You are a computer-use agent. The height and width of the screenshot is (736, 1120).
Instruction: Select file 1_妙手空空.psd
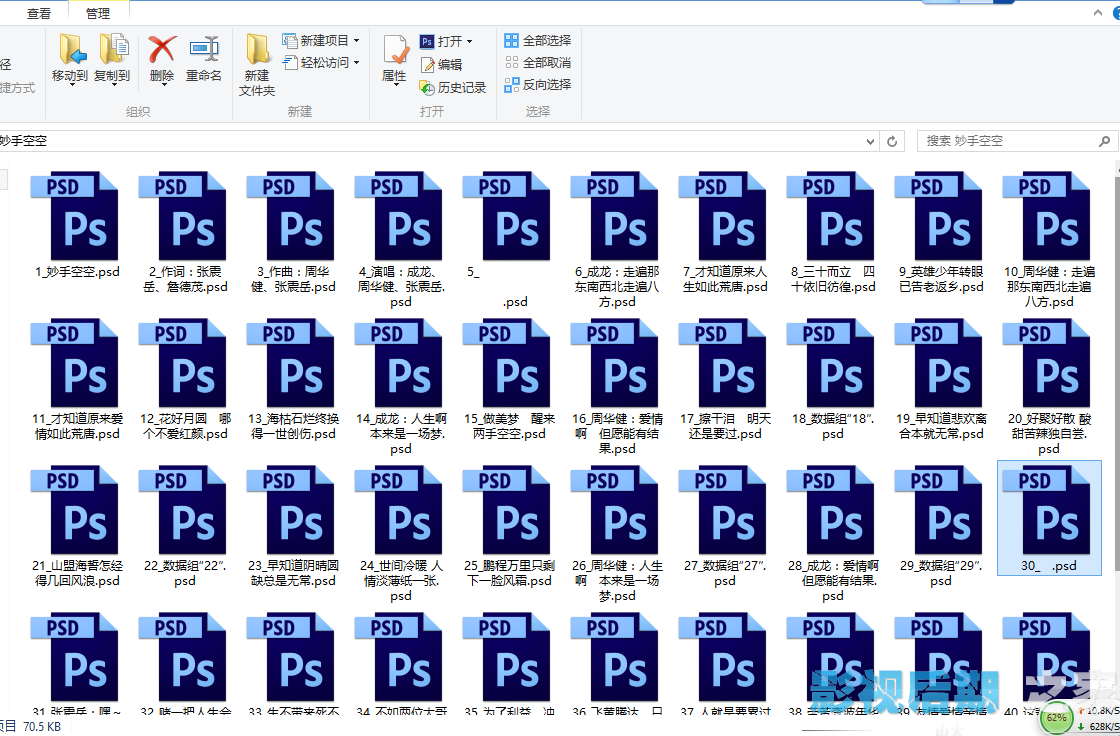coord(76,225)
